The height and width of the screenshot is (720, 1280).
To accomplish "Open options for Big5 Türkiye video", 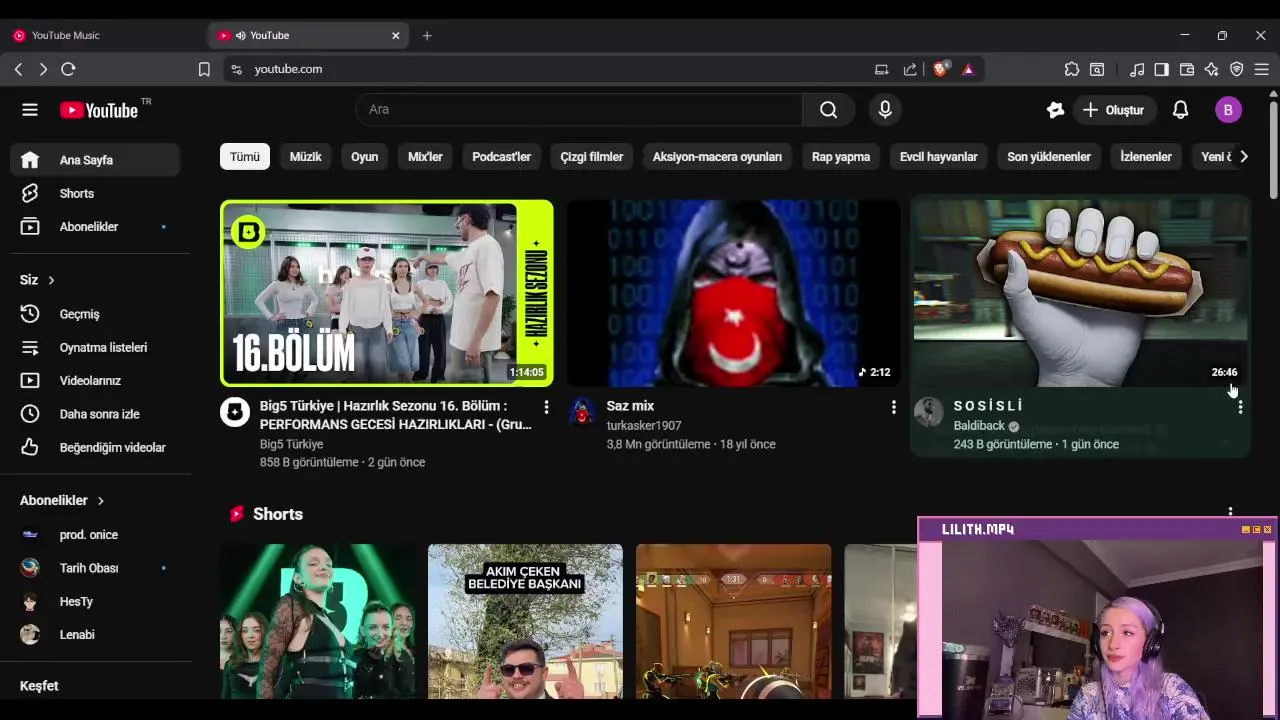I will pos(546,407).
